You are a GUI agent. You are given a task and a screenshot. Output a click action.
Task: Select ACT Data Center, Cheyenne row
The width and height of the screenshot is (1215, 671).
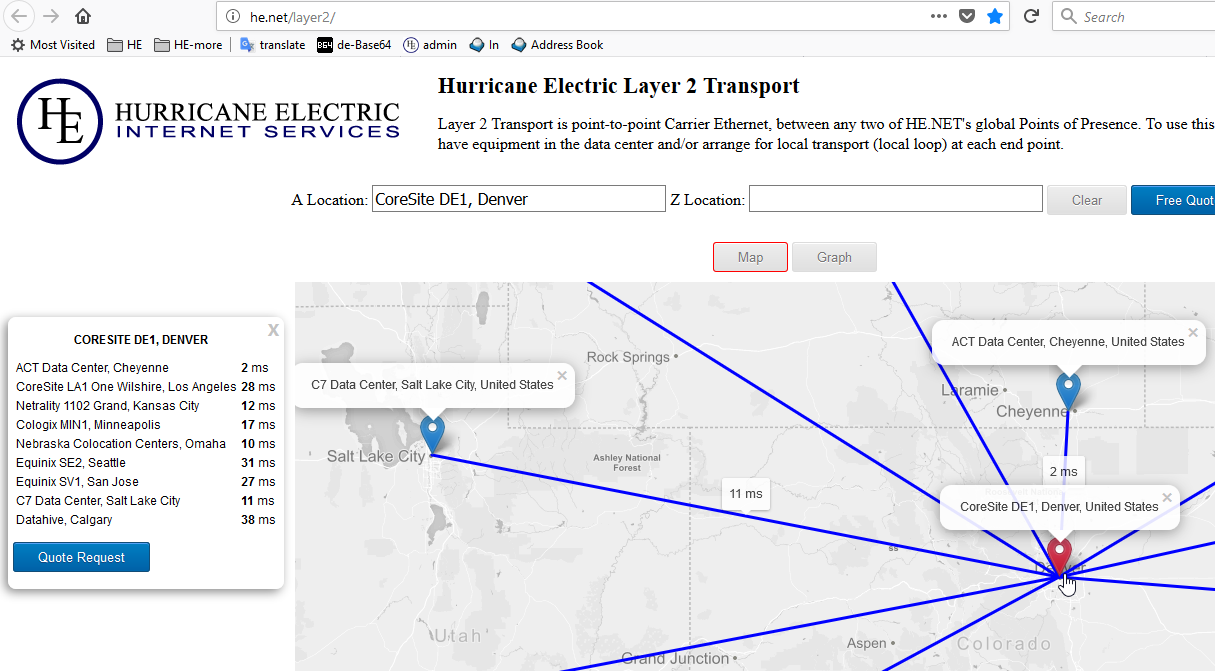click(x=145, y=368)
